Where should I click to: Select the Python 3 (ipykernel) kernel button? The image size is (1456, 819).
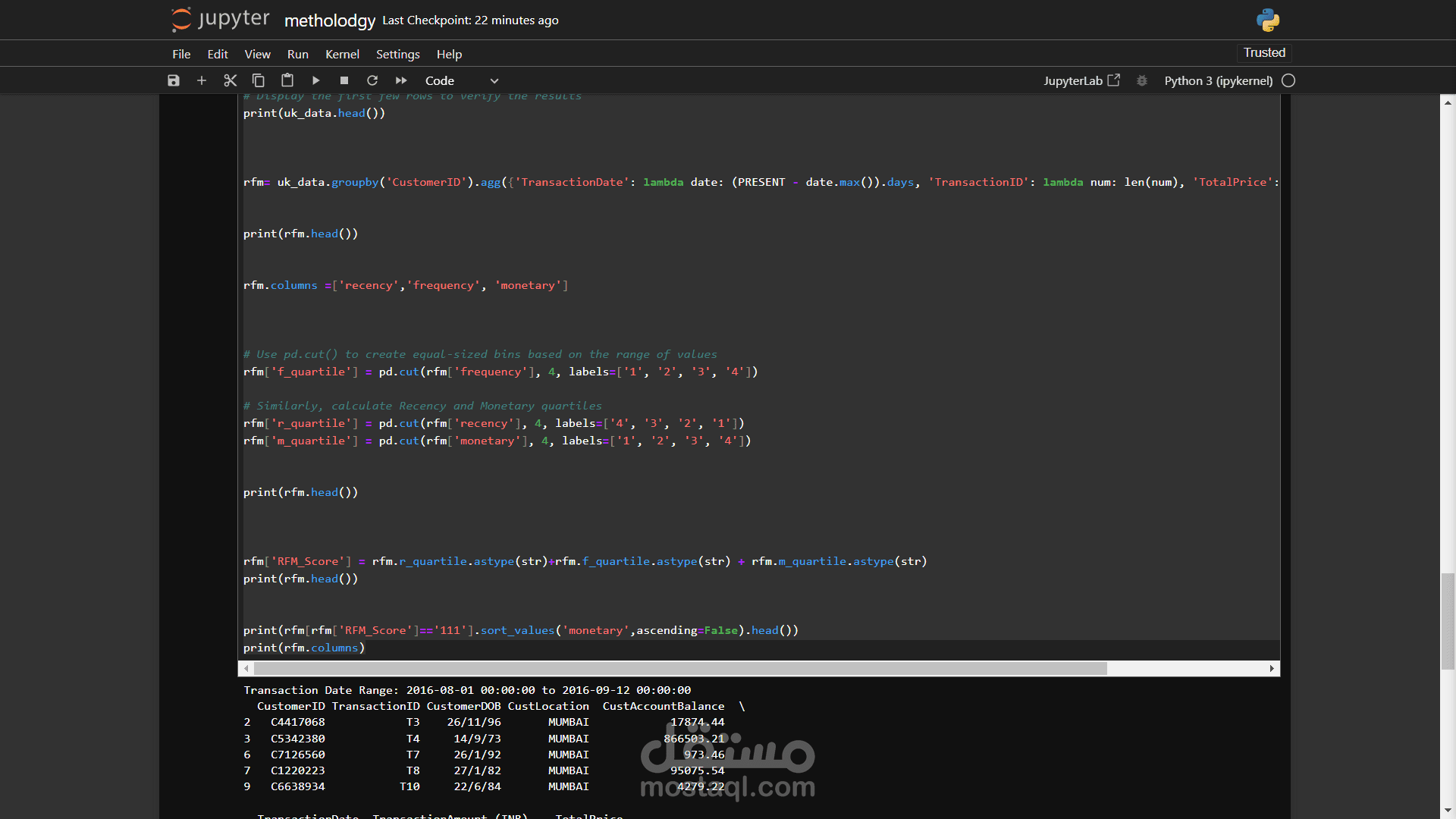[x=1218, y=80]
